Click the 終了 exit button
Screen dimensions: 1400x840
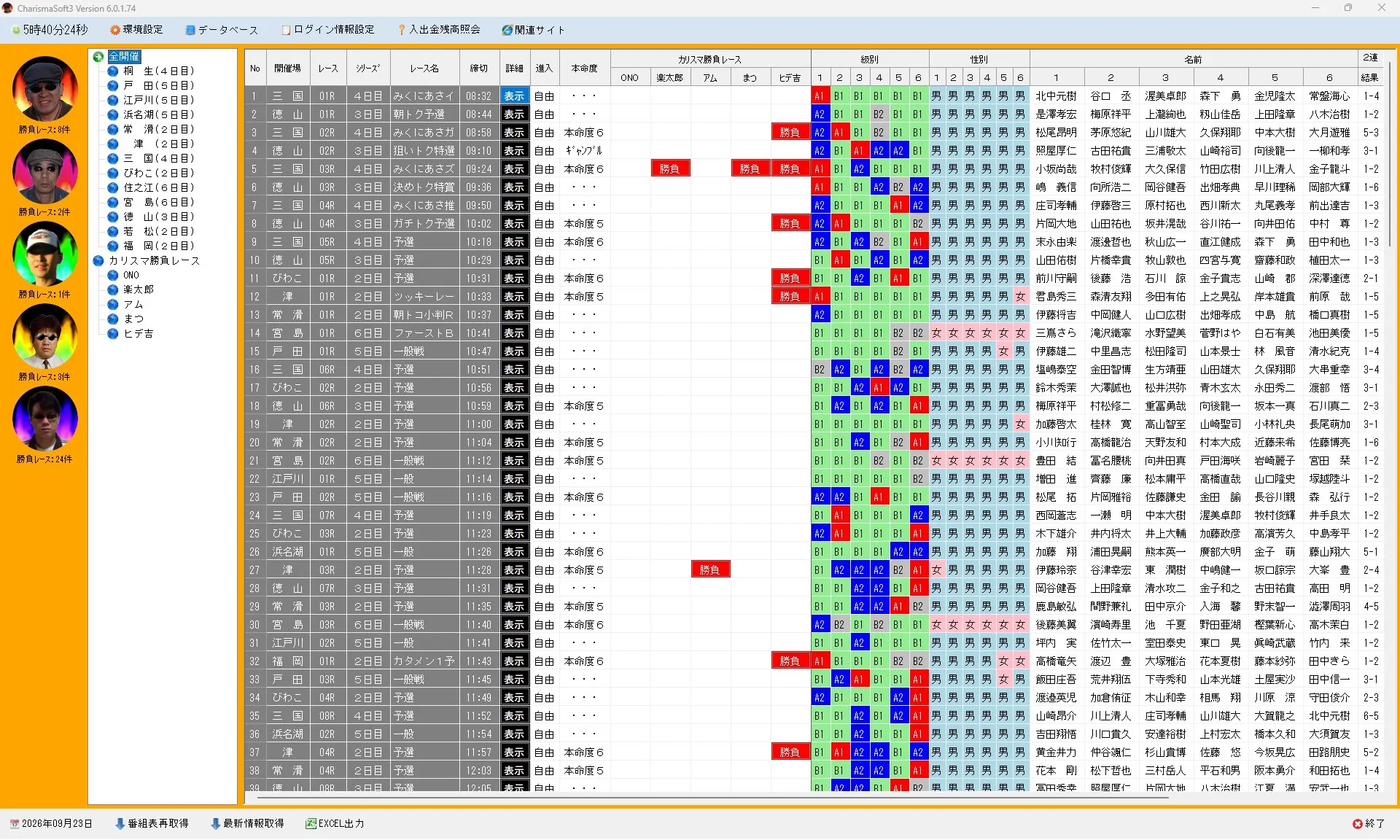pyautogui.click(x=1369, y=823)
